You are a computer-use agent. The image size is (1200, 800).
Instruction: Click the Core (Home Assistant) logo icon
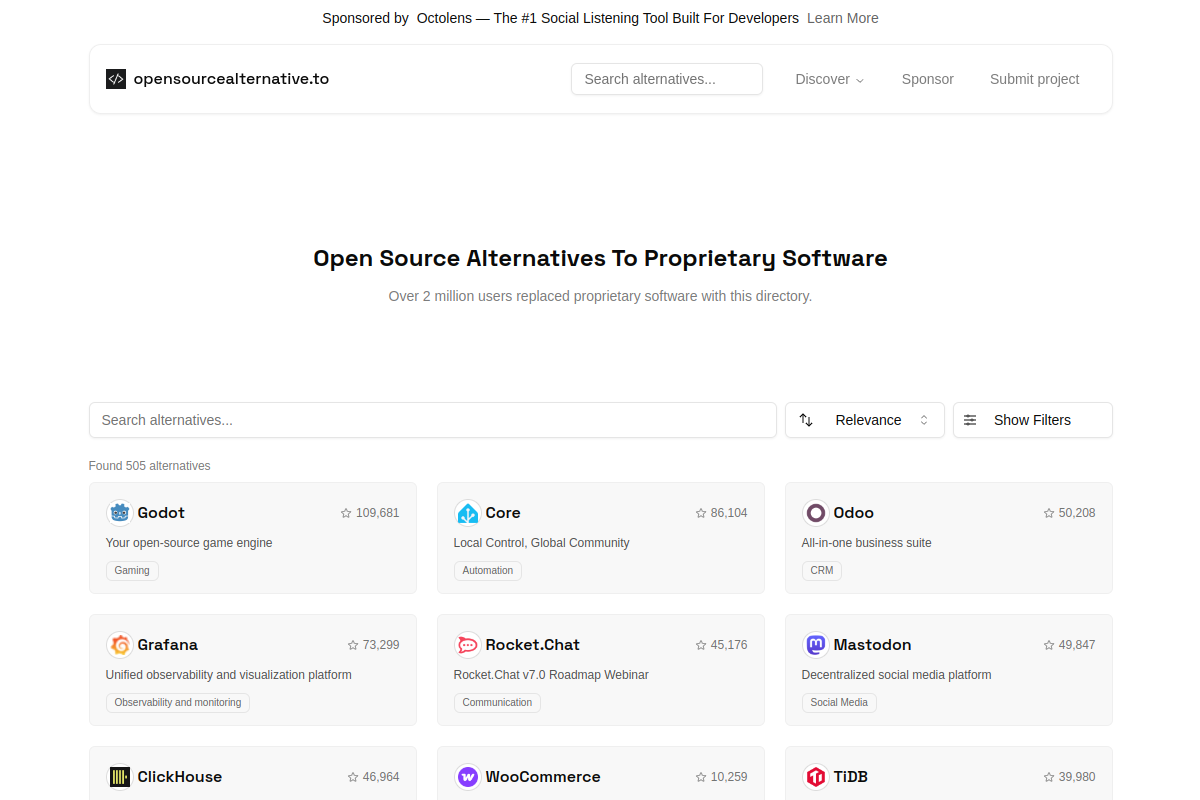coord(467,513)
